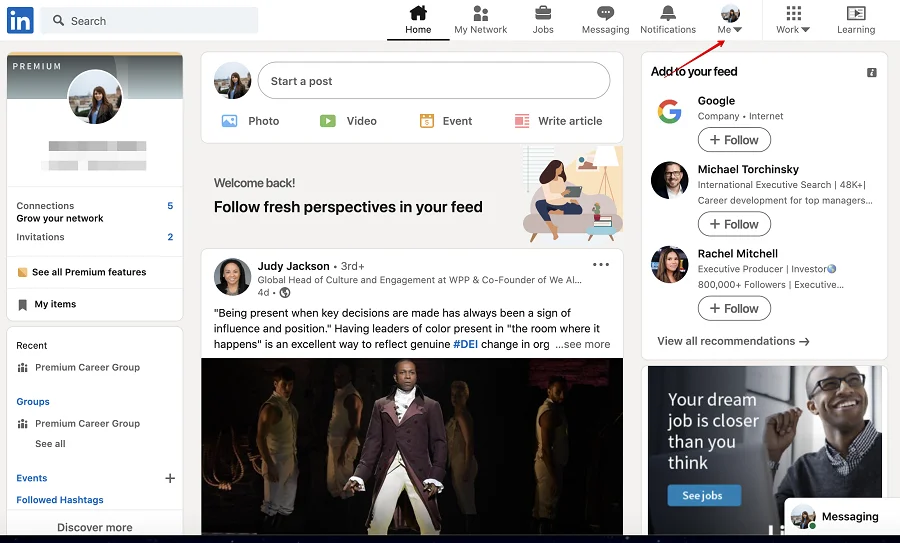
Task: Click the LinkedIn logo icon
Action: [20, 20]
